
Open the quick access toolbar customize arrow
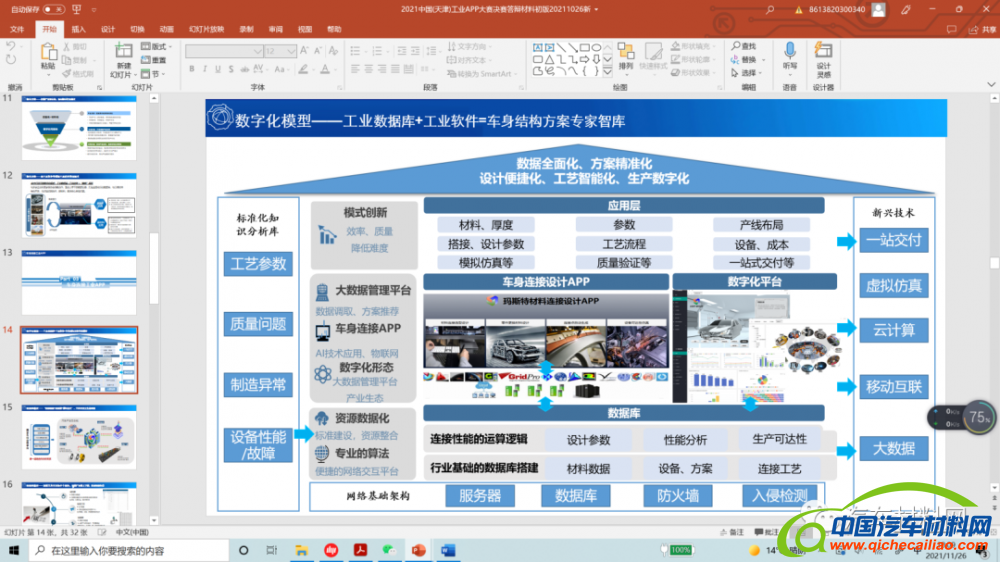click(94, 10)
